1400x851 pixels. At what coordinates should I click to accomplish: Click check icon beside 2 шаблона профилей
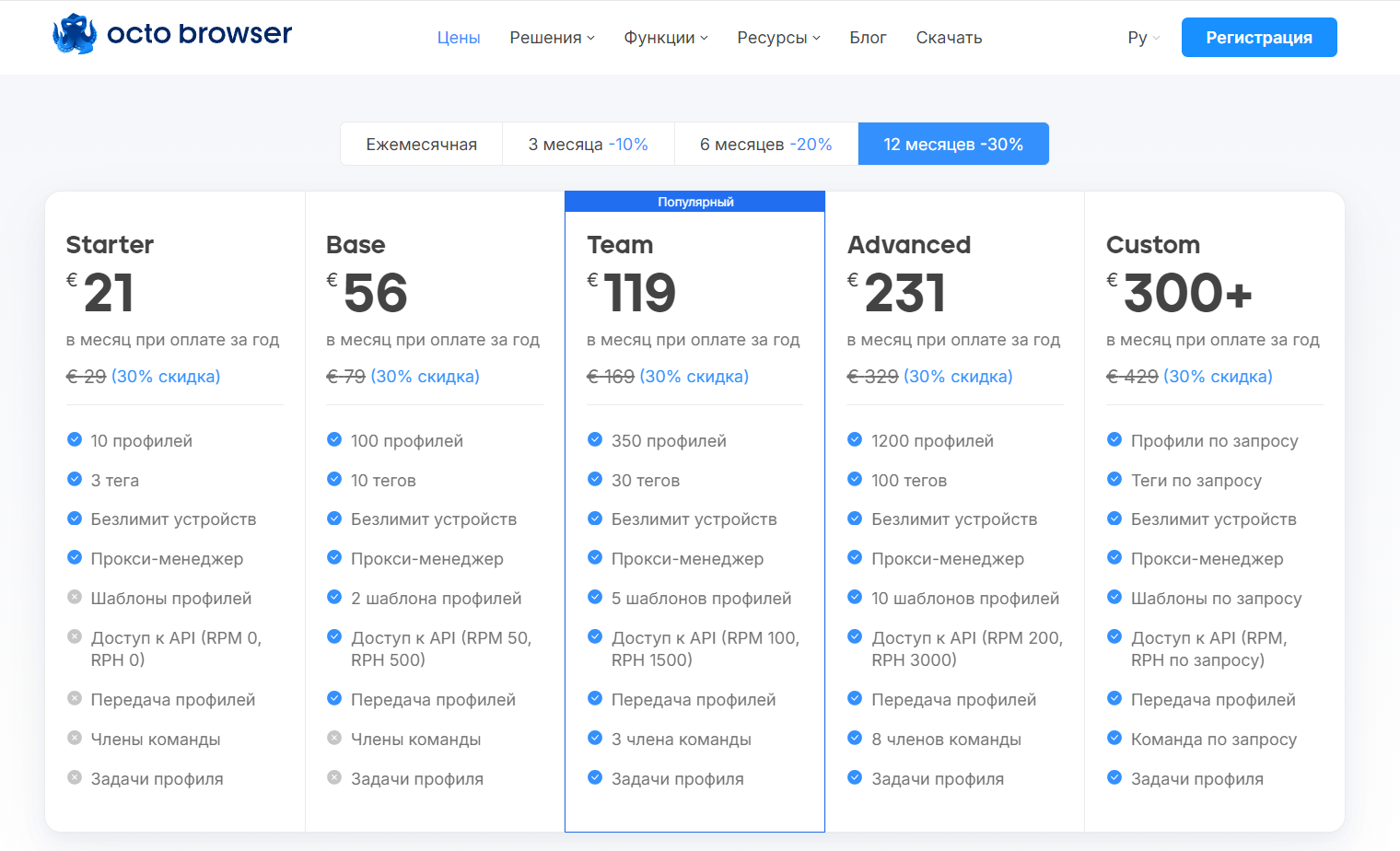click(x=334, y=597)
